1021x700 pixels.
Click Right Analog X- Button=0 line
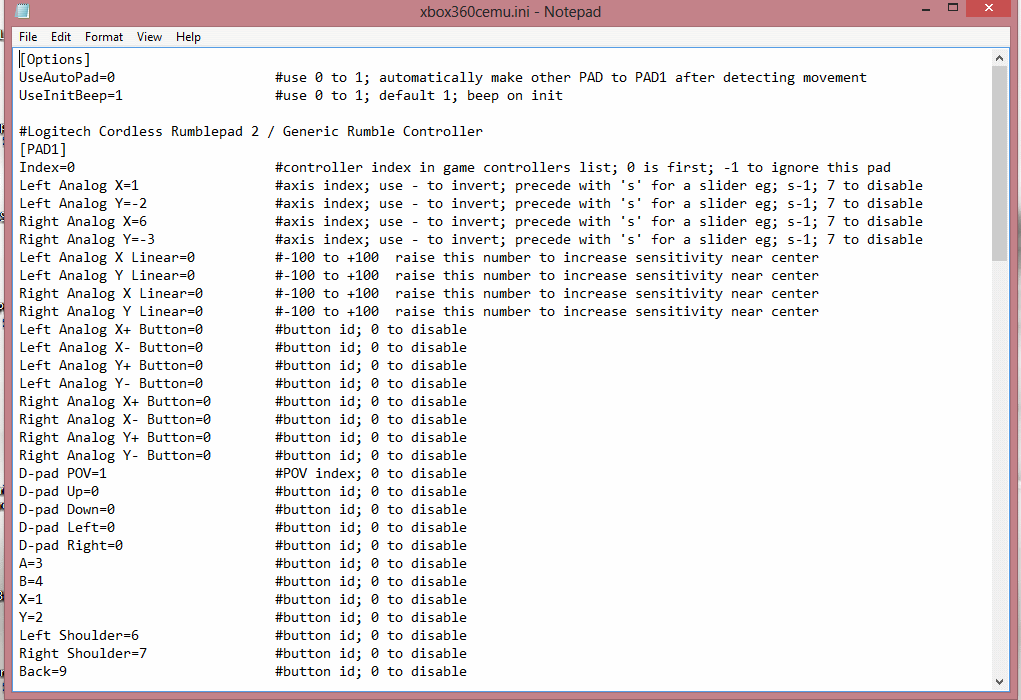(115, 420)
